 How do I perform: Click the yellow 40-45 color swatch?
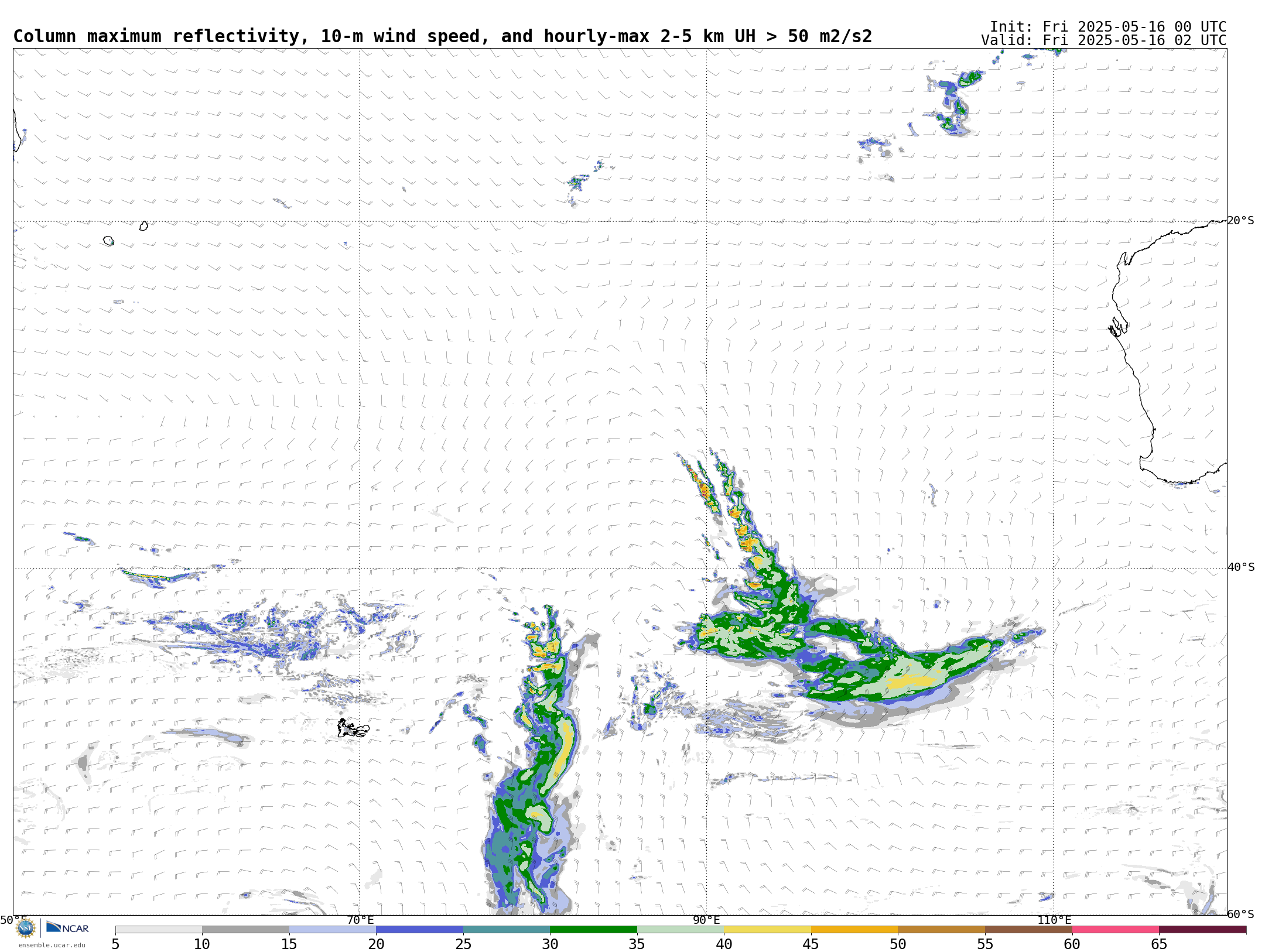(x=767, y=930)
